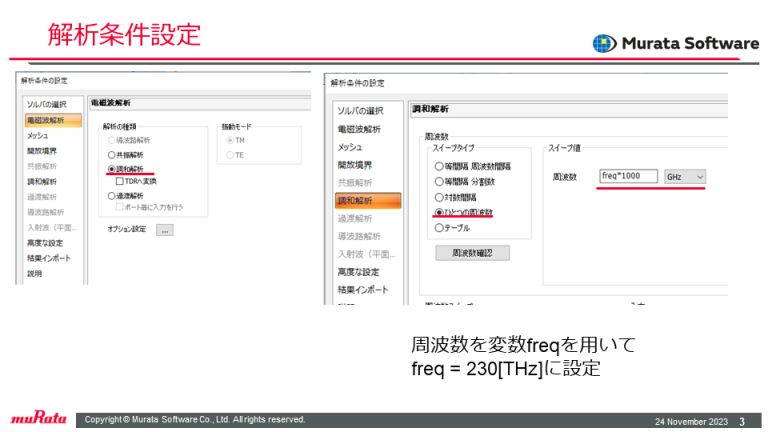This screenshot has width=768, height=432.
Task: Select 説明 in the left dialog sidebar
Action: [x=35, y=273]
